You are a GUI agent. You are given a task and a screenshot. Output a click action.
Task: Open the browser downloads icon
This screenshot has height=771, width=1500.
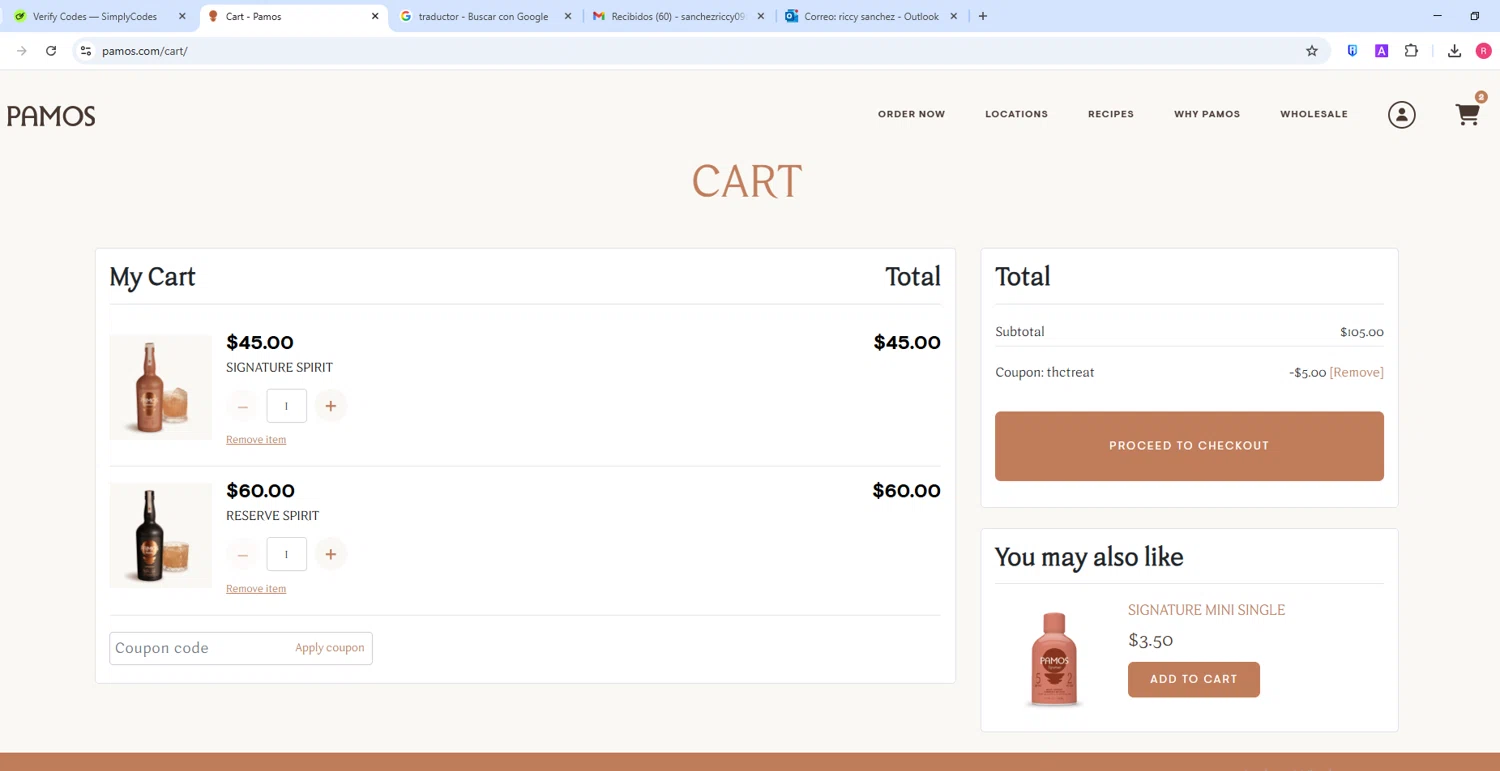[1454, 51]
